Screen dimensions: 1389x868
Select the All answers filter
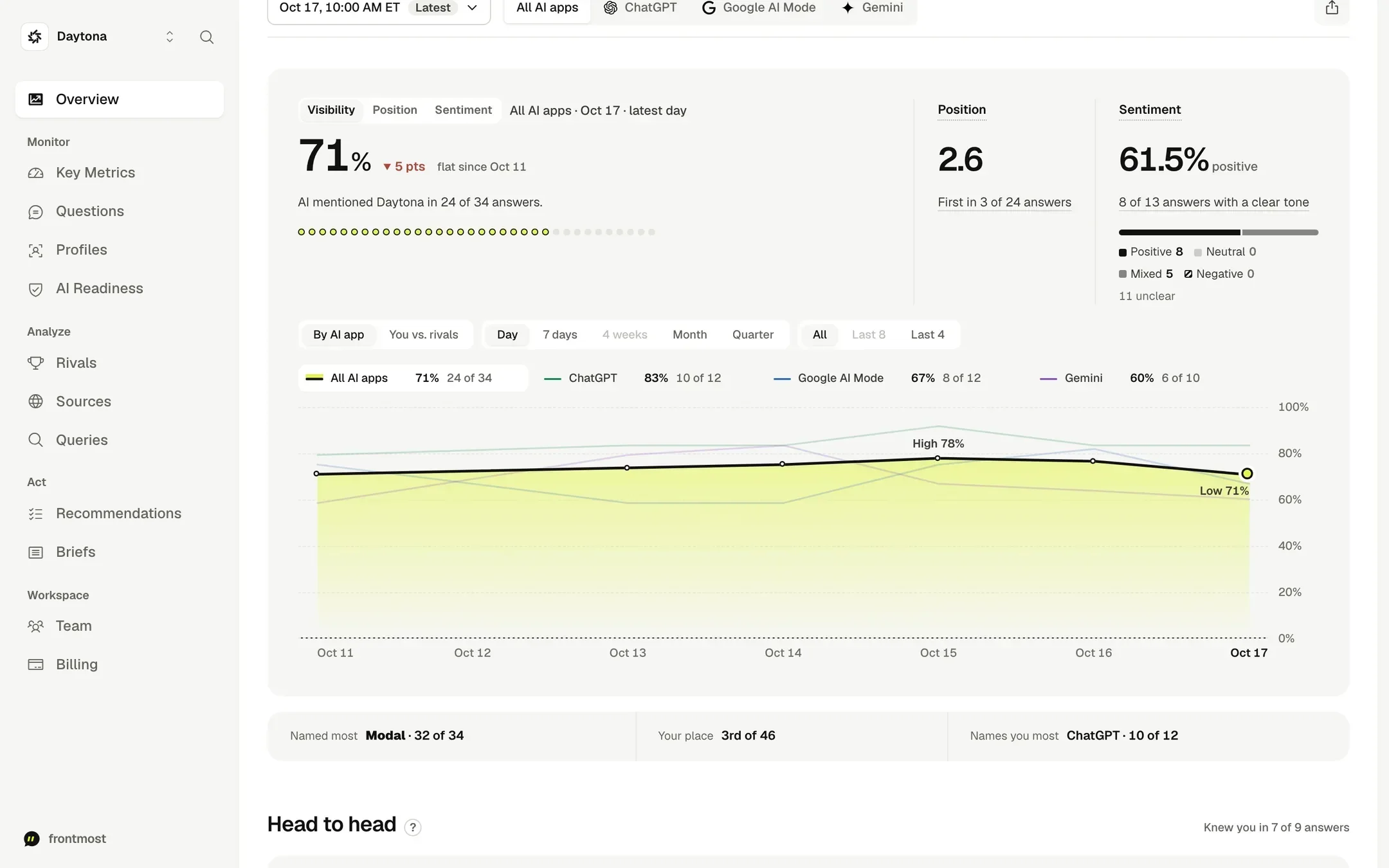click(x=819, y=335)
